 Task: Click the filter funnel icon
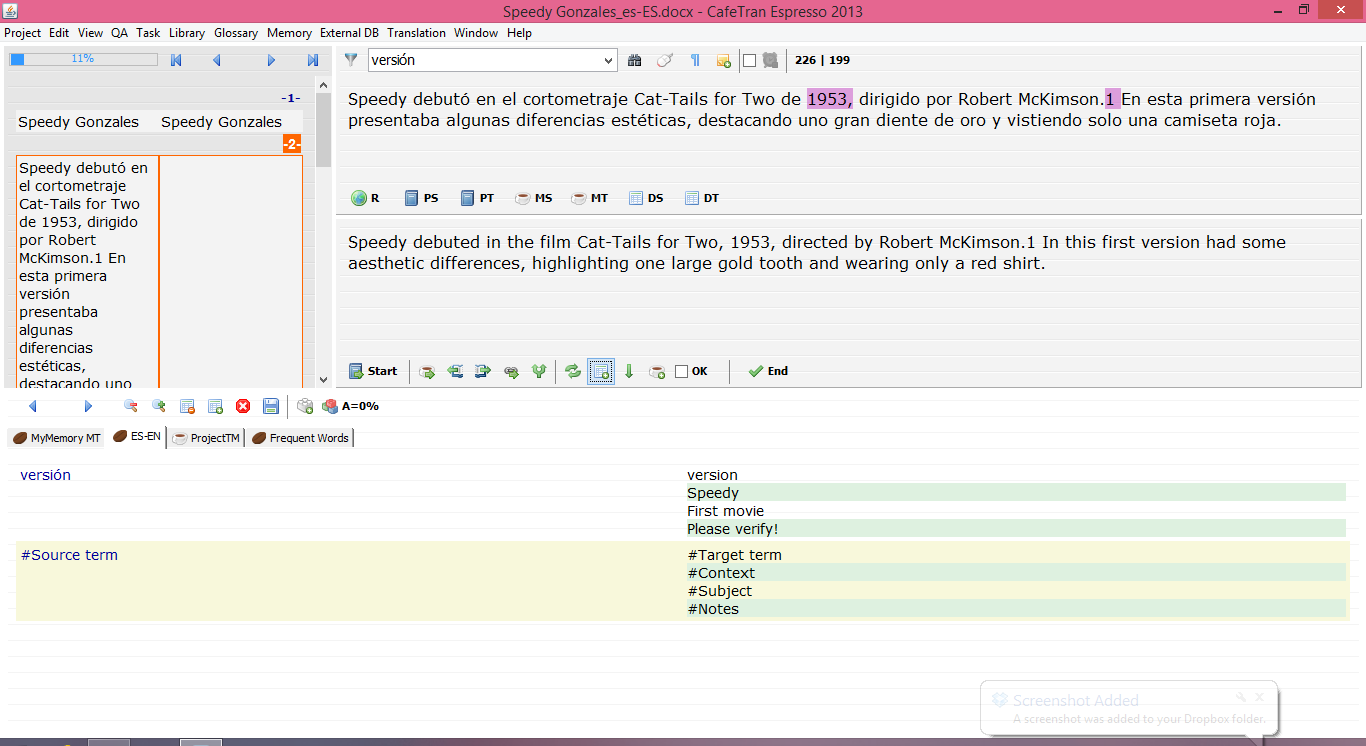351,60
